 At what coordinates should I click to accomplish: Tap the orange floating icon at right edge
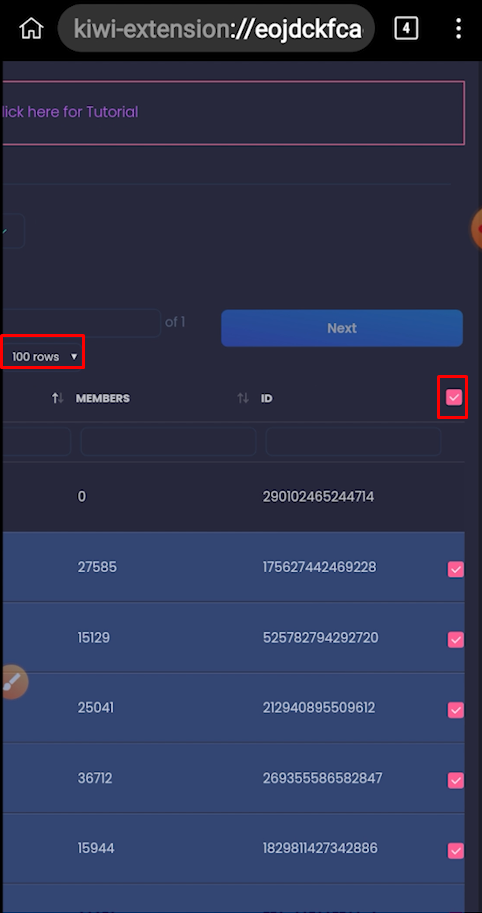477,229
